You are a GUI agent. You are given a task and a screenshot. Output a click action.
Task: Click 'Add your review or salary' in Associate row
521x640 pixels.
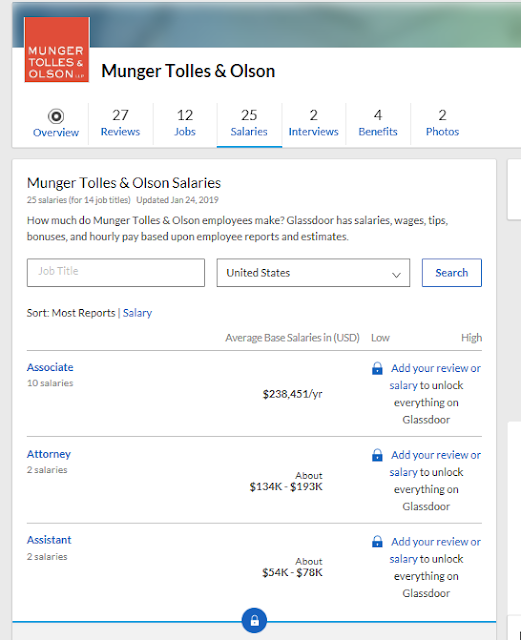coord(435,377)
